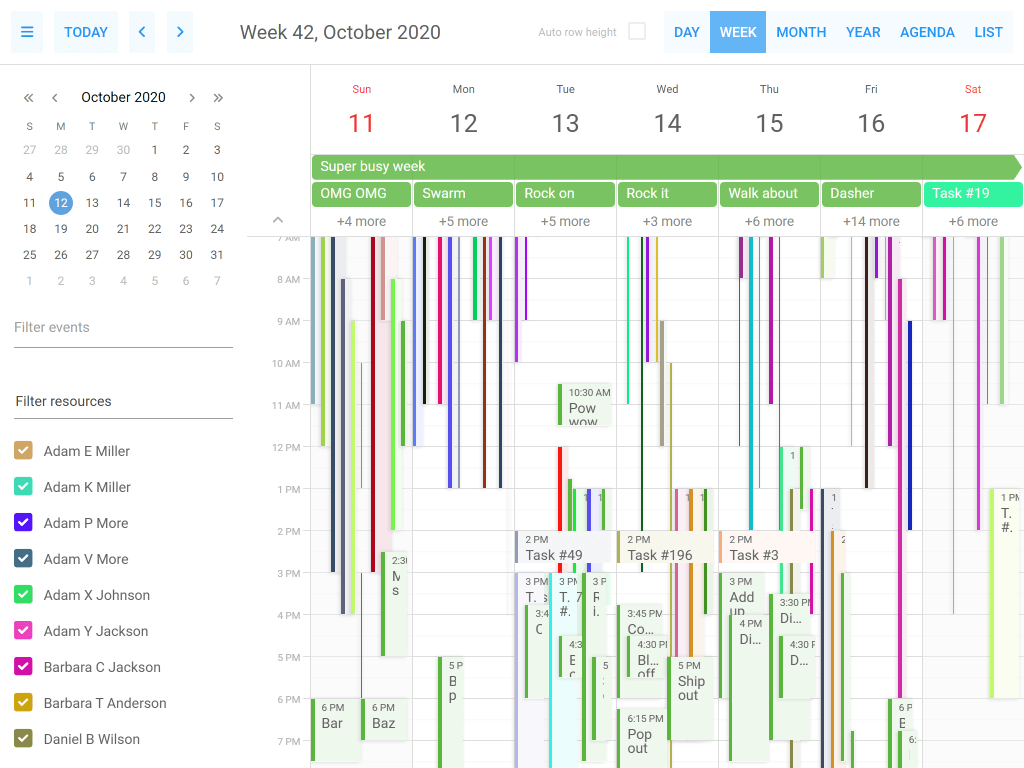Viewport: 1024px width, 768px height.
Task: Show the '+5 more' events on Tuesday
Action: (x=565, y=220)
